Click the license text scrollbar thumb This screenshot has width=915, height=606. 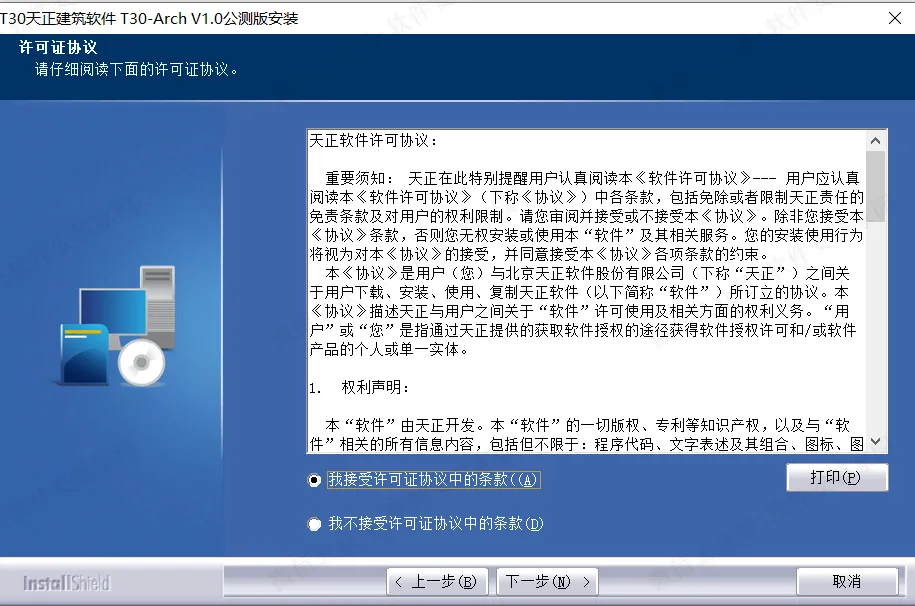click(875, 186)
